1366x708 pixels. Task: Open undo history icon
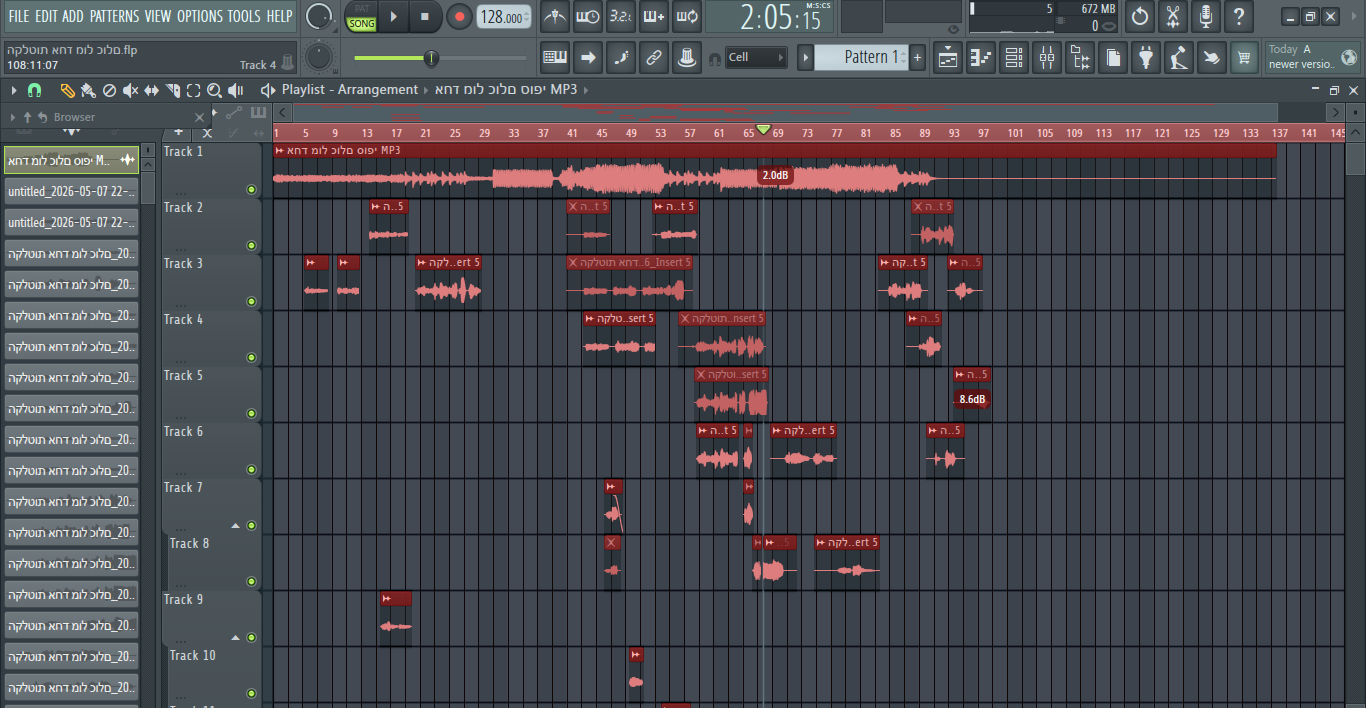[x=1140, y=17]
